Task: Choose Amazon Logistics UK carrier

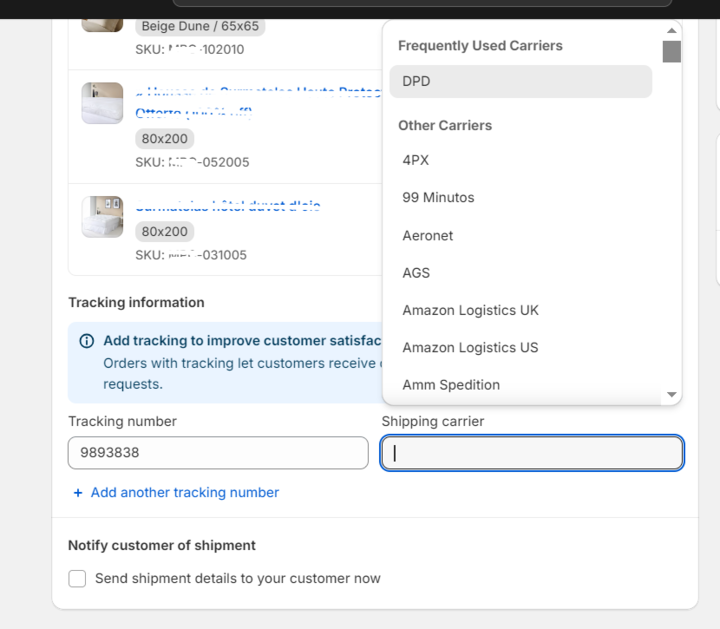Action: point(470,310)
